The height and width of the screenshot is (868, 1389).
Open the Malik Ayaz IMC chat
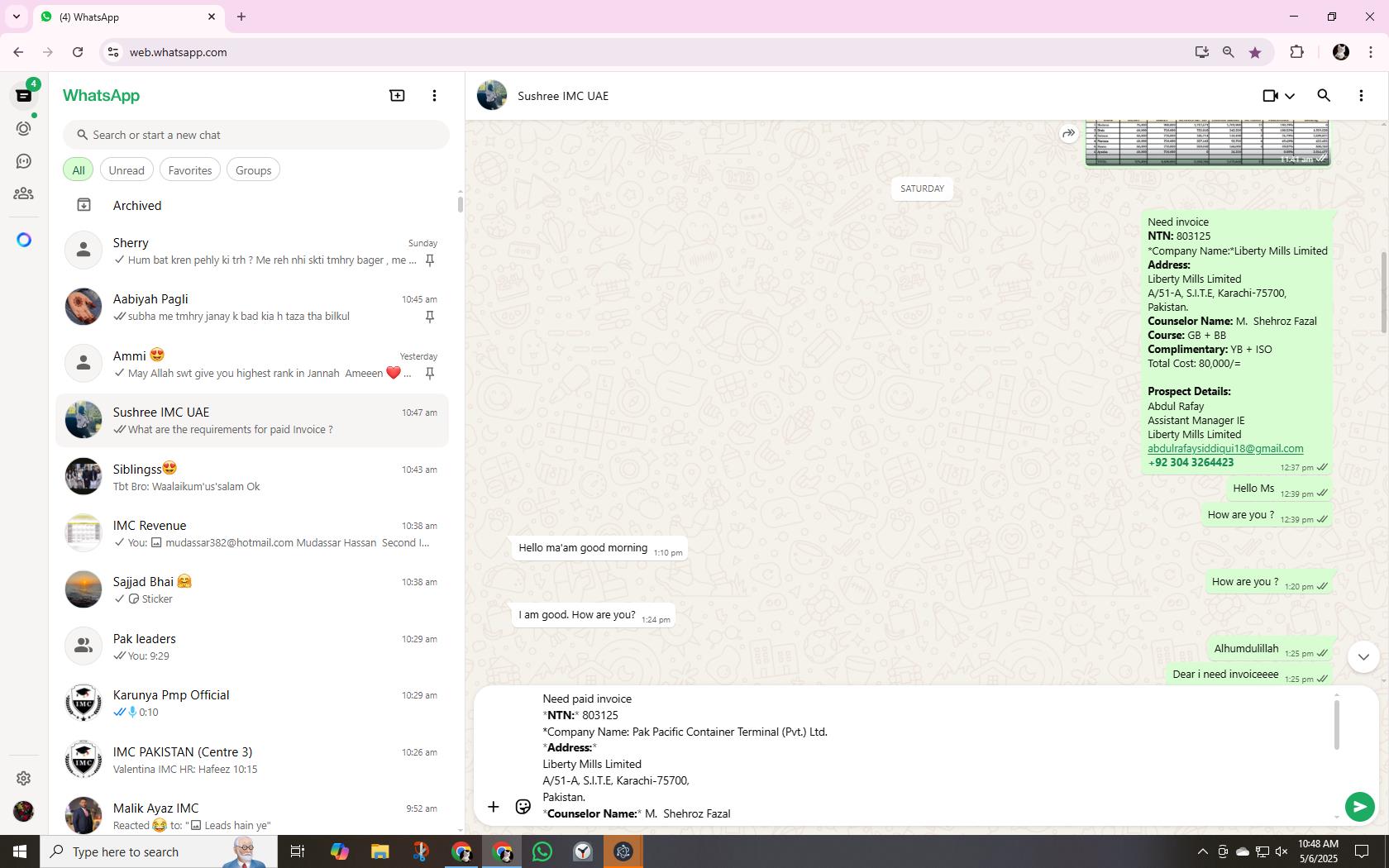(x=252, y=816)
